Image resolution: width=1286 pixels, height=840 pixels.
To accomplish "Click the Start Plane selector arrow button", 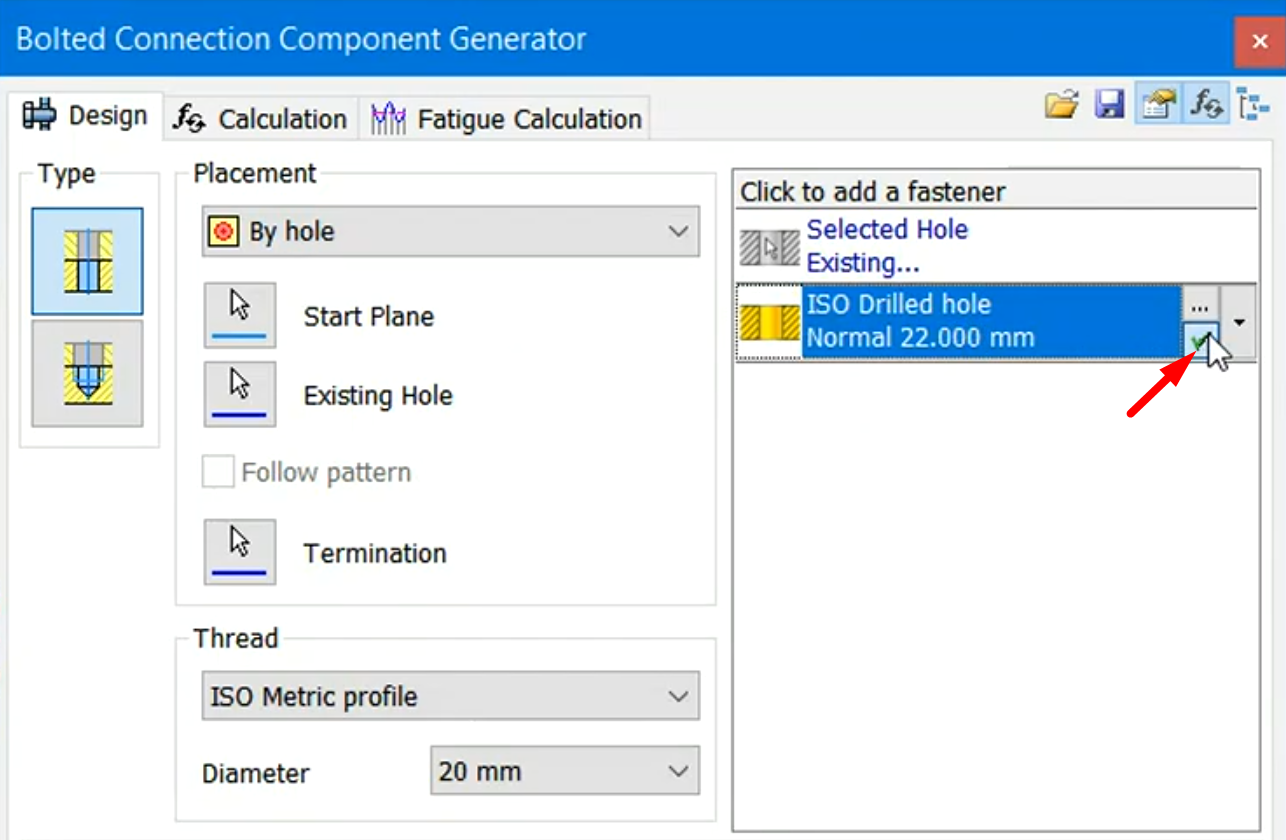I will [x=240, y=315].
